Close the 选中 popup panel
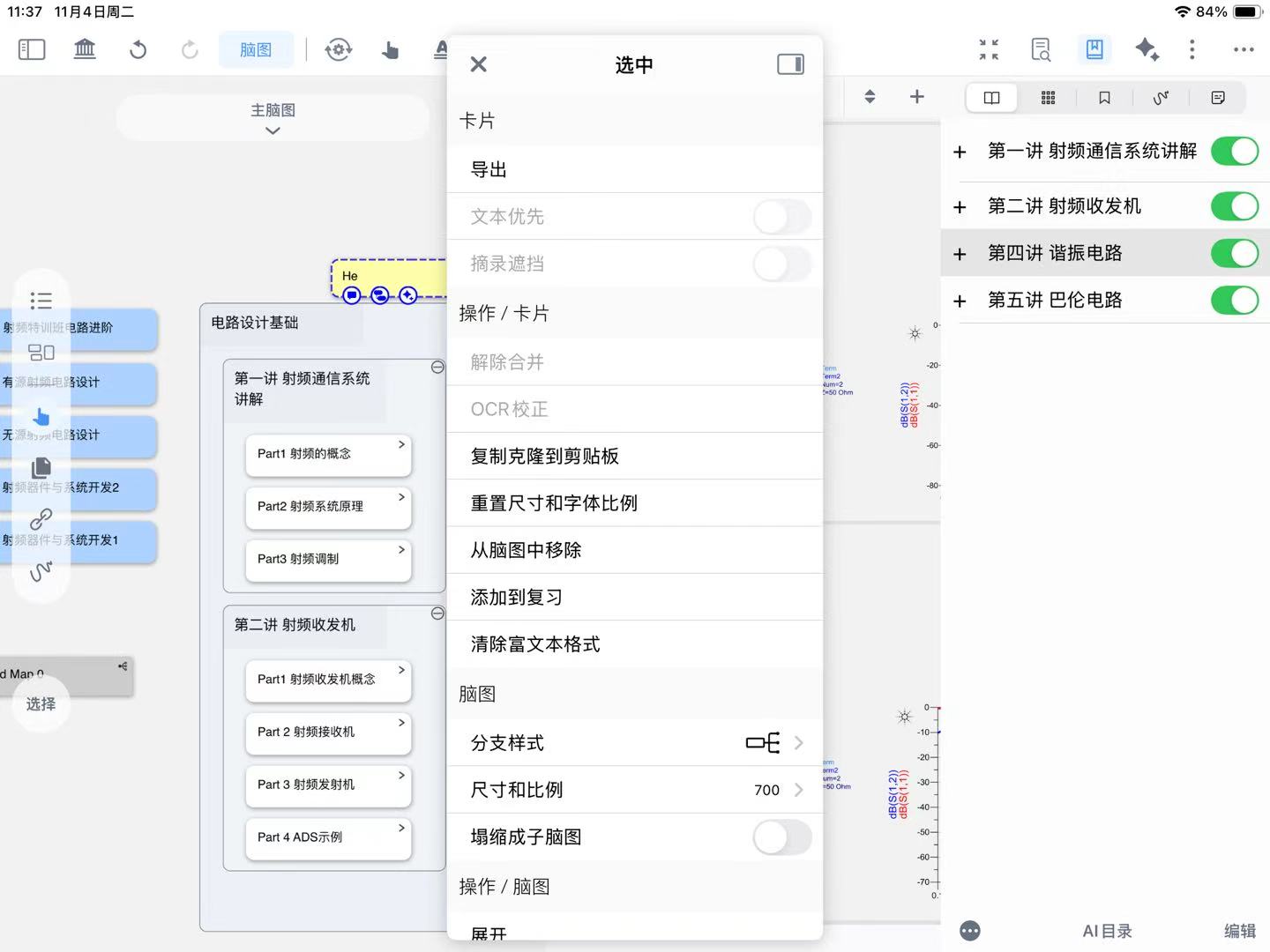 [478, 64]
